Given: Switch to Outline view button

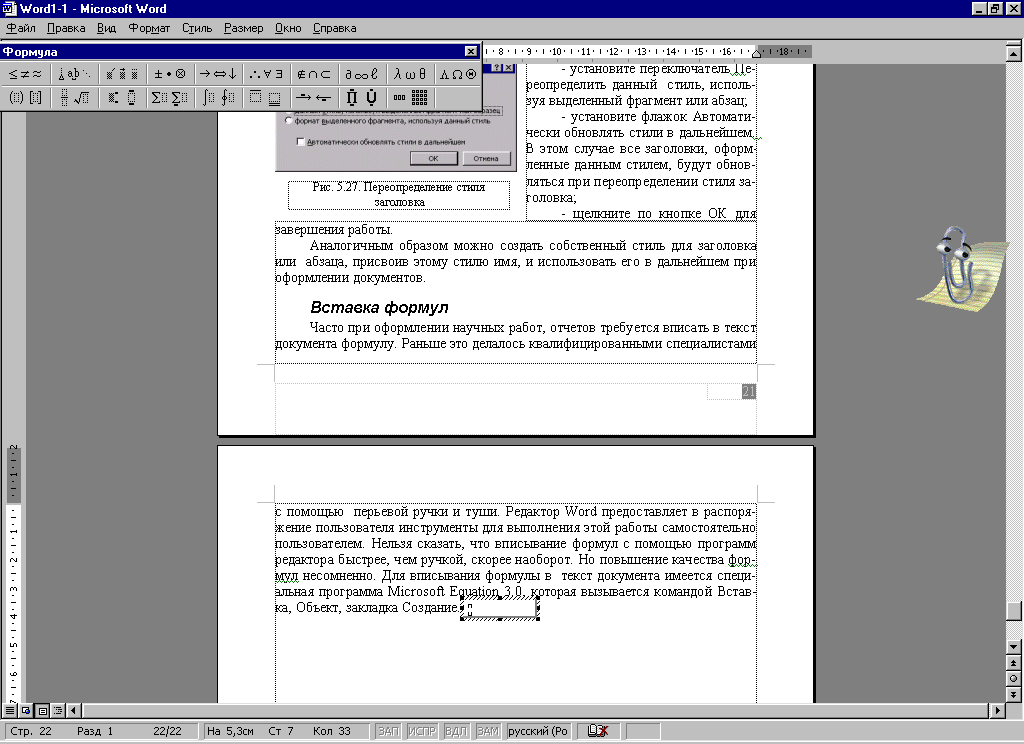Looking at the screenshot, I should (x=57, y=710).
